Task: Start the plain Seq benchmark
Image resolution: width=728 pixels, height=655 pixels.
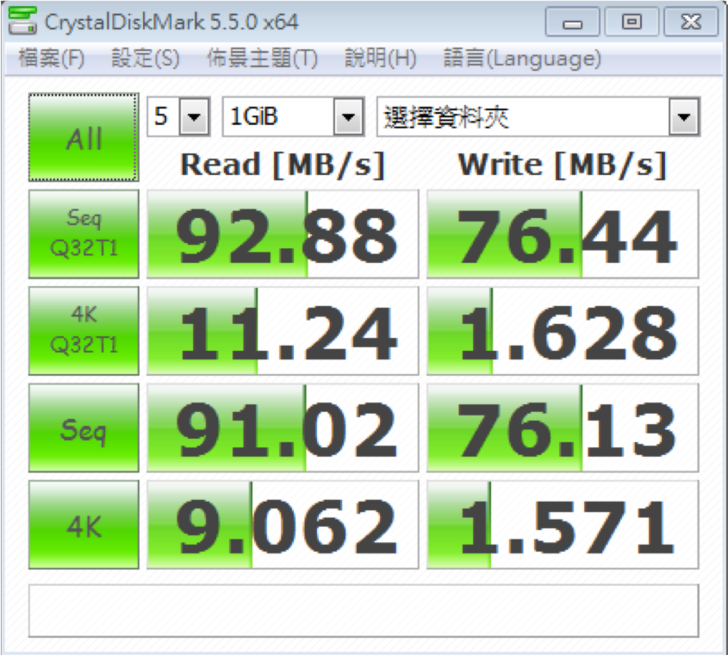Action: click(x=84, y=428)
